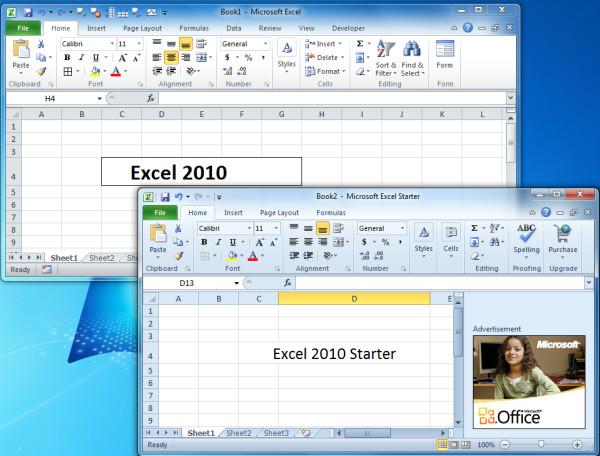Click Font Color red A in Book1
This screenshot has height=456, width=600.
click(x=116, y=71)
